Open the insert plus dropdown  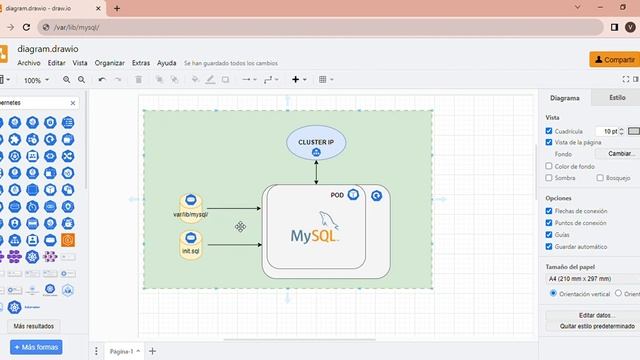point(299,80)
